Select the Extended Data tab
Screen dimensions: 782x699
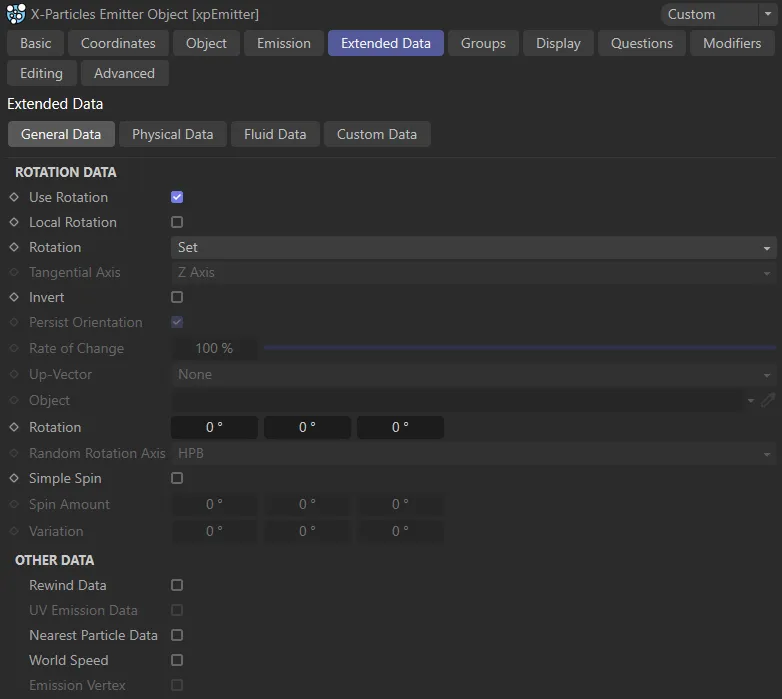[x=386, y=43]
